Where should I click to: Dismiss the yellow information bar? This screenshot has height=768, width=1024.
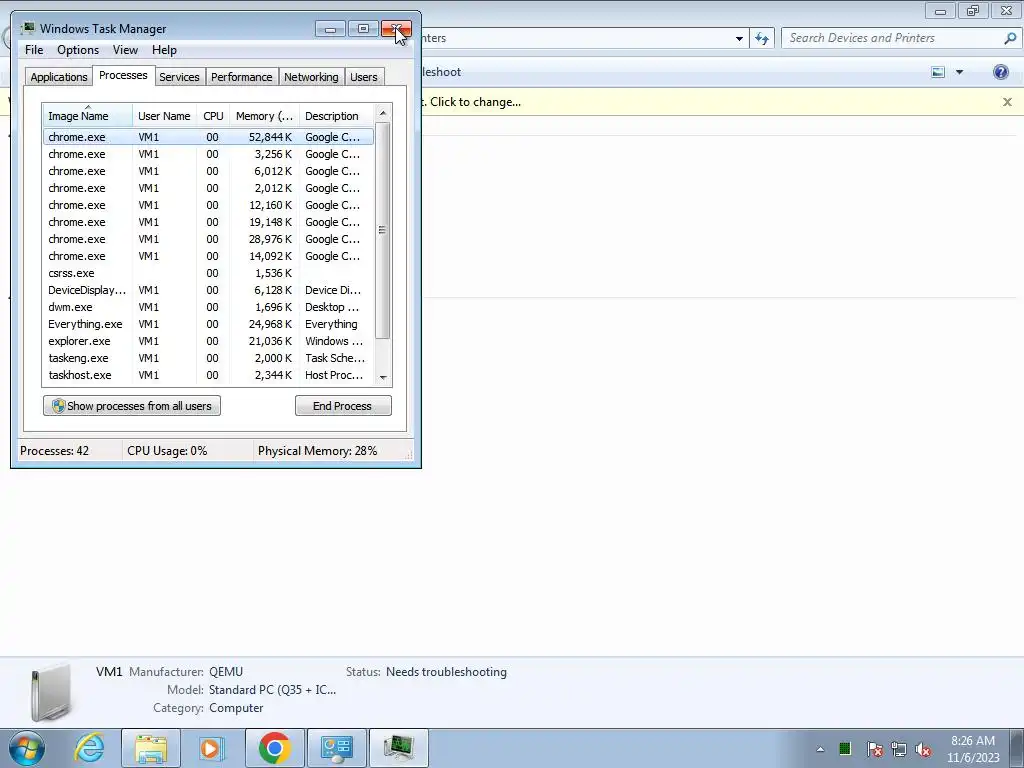[1007, 102]
